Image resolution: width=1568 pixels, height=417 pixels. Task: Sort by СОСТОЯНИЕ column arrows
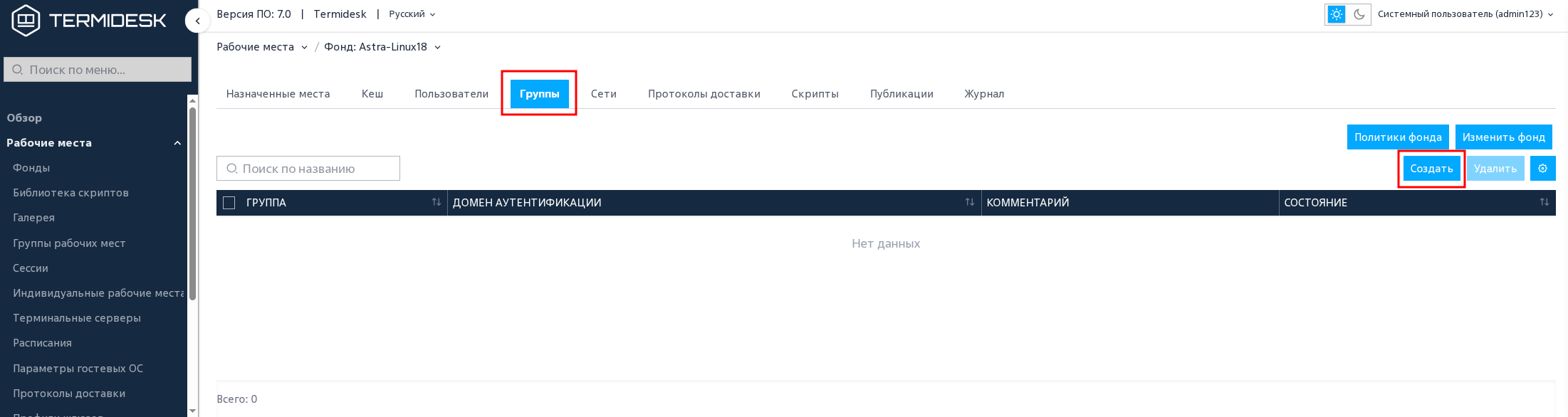(1544, 203)
